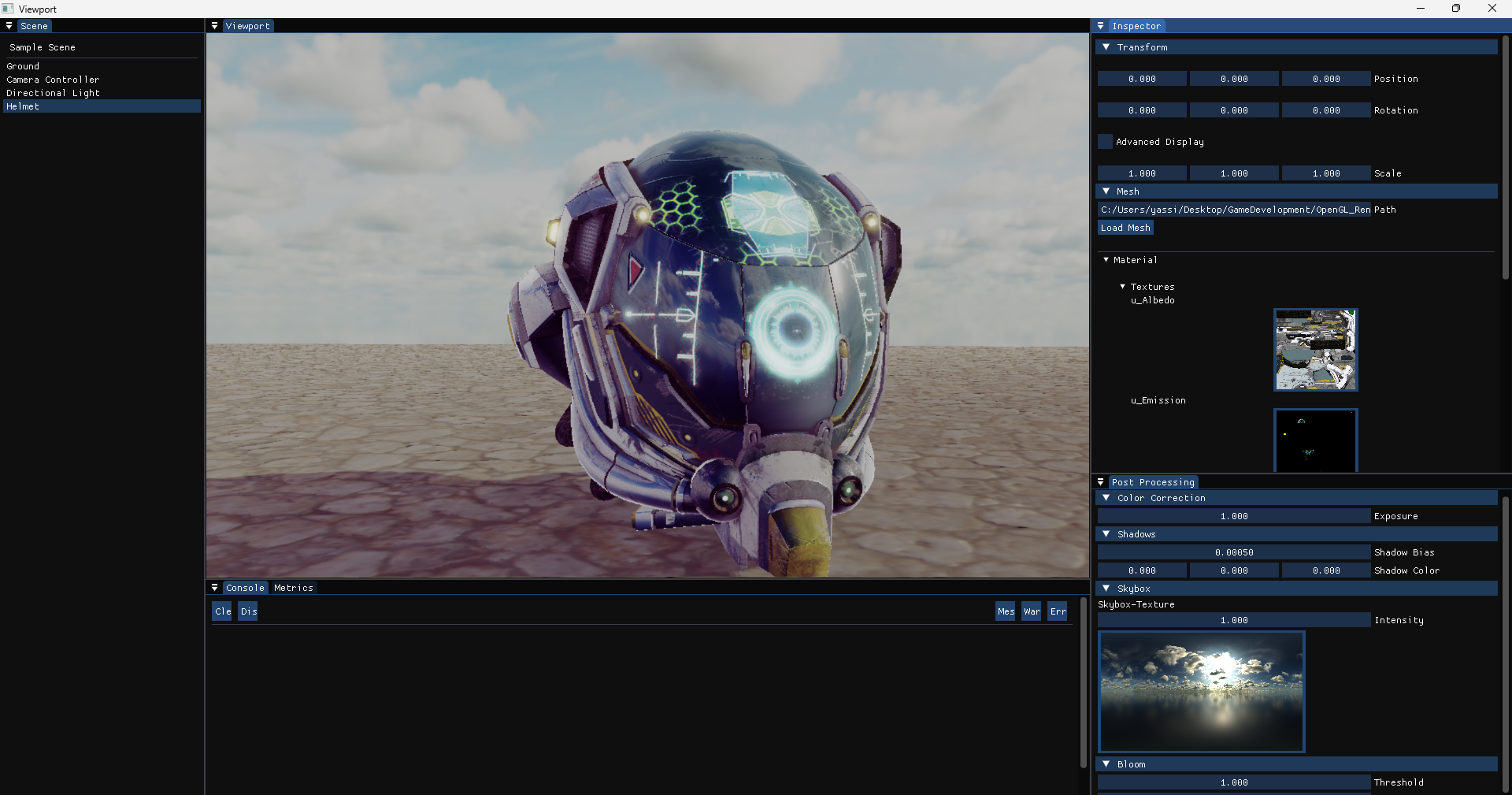
Task: Click the u_Emission texture thumbnail
Action: (1316, 440)
